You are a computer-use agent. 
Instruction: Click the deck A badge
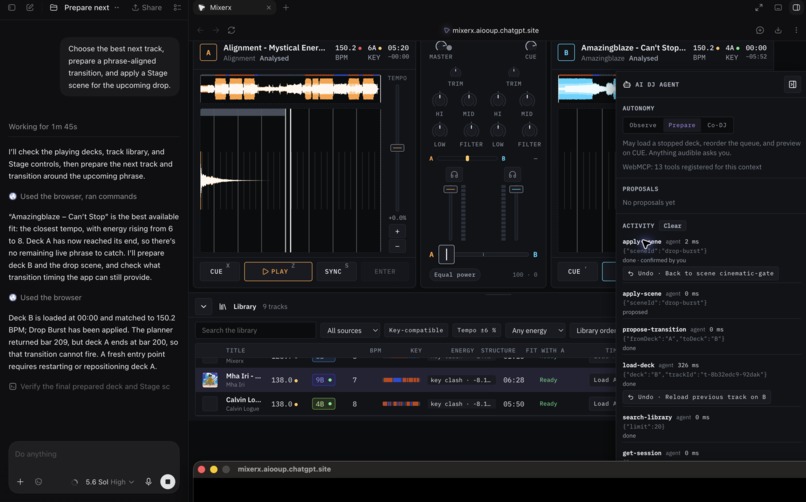(x=208, y=52)
